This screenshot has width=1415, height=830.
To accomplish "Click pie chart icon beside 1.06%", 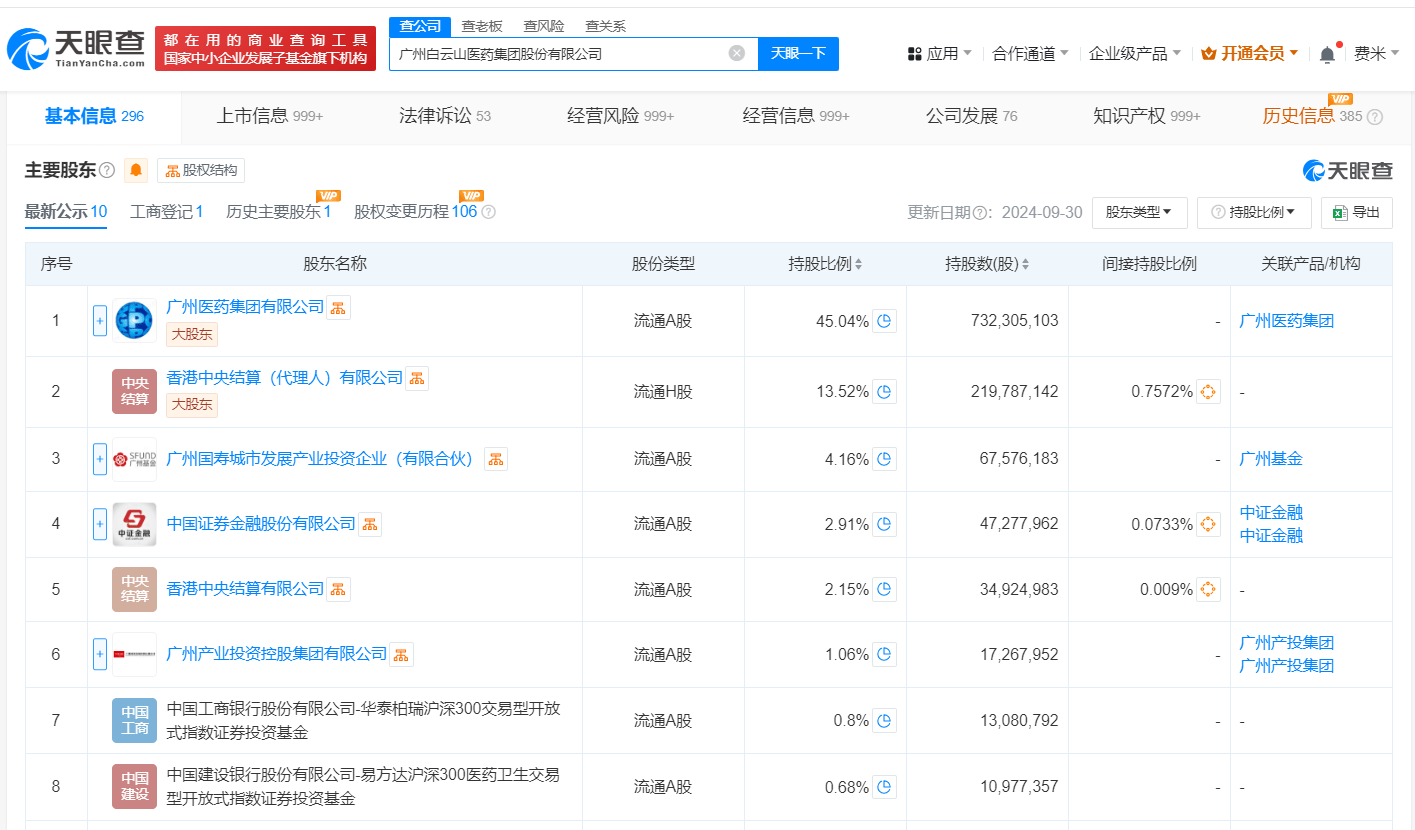I will pyautogui.click(x=884, y=655).
